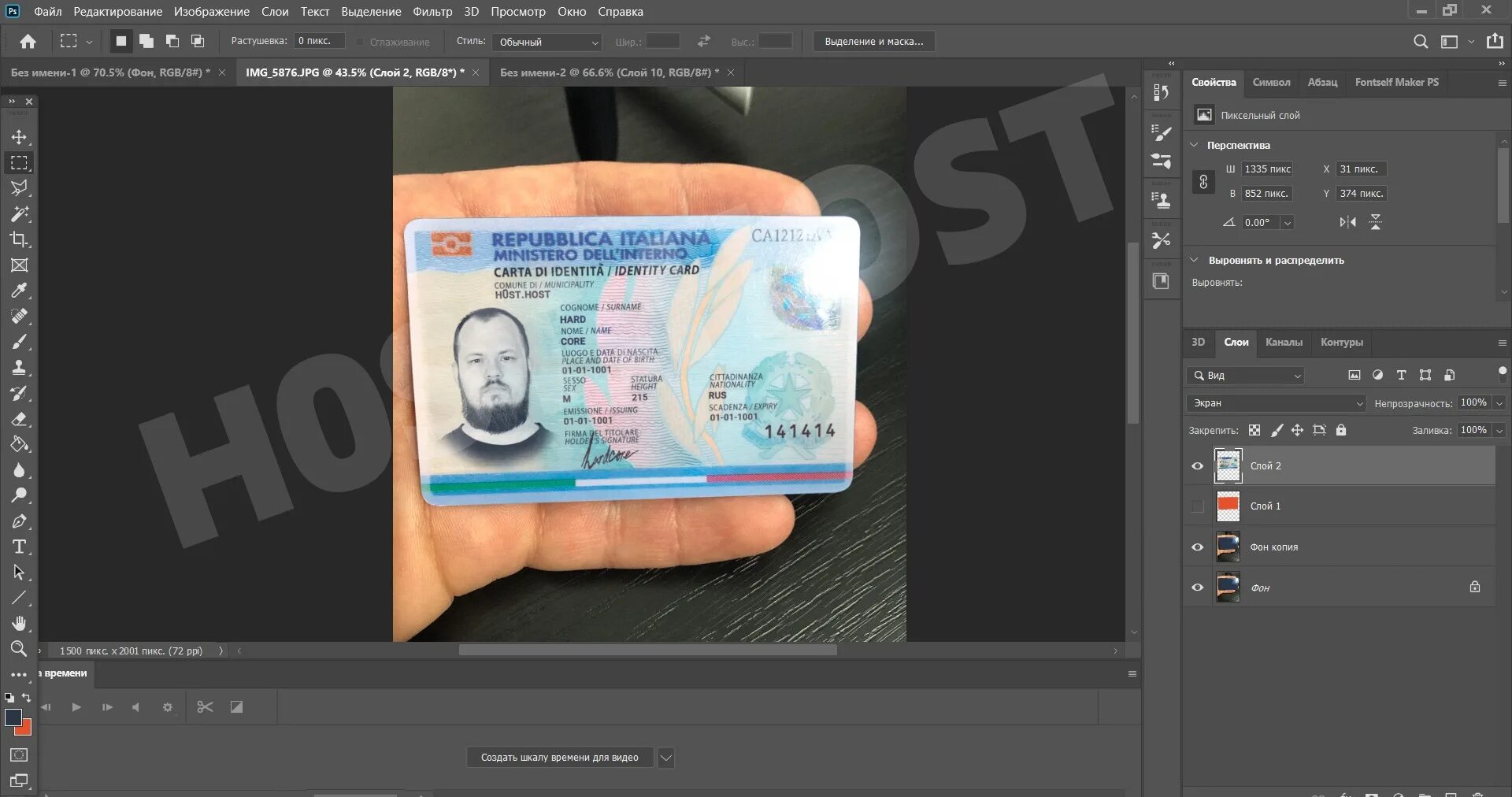Select the Eyedropper tool

pos(19,291)
